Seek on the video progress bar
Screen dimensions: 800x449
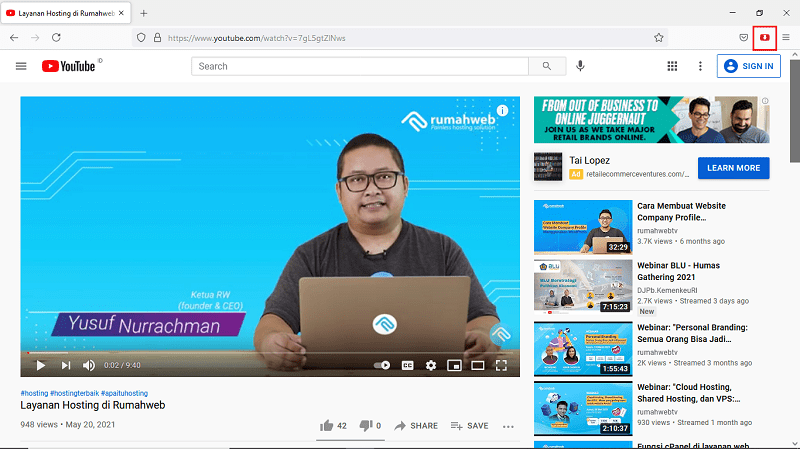pyautogui.click(x=270, y=353)
